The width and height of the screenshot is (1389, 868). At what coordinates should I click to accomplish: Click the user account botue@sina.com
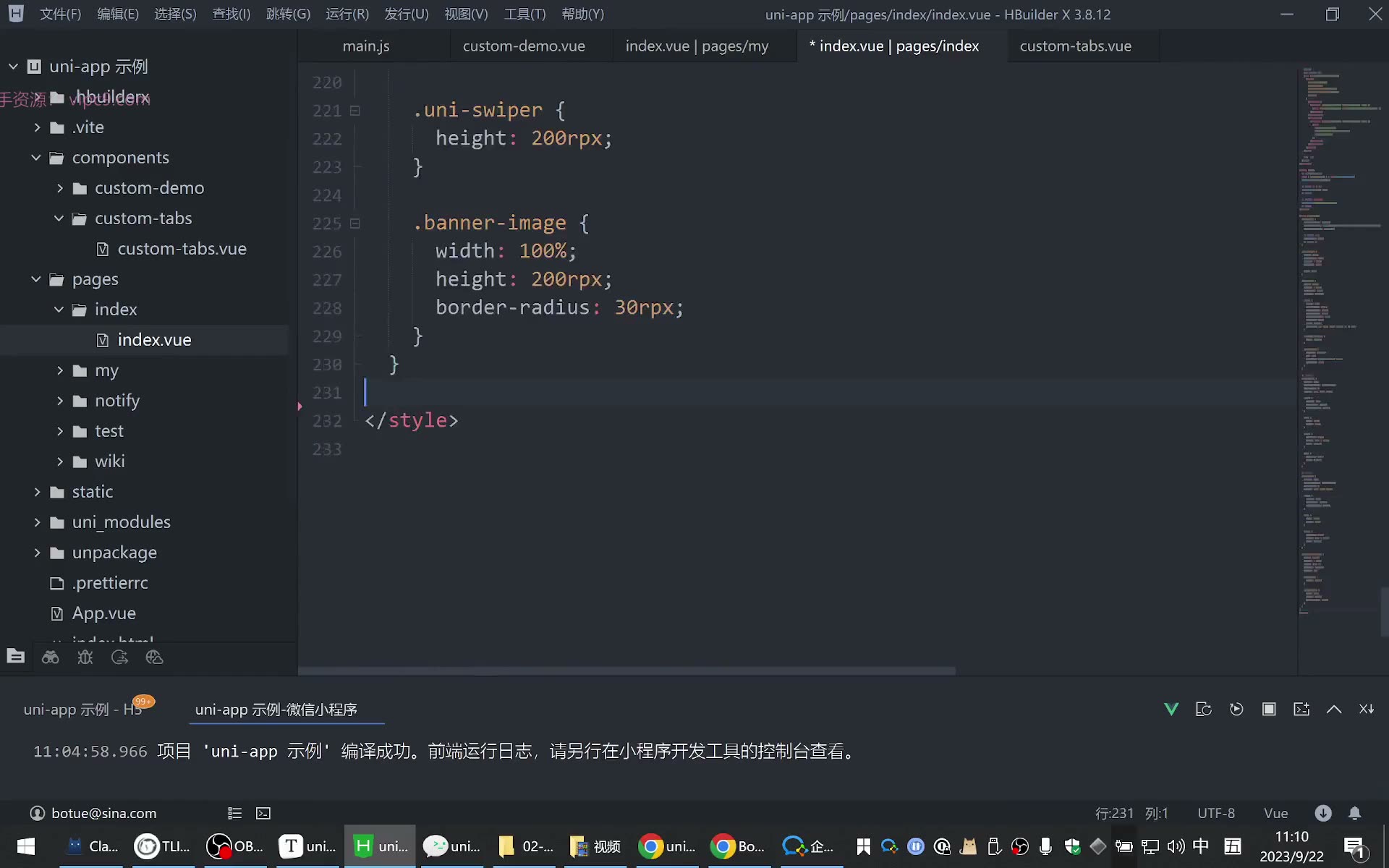93,813
